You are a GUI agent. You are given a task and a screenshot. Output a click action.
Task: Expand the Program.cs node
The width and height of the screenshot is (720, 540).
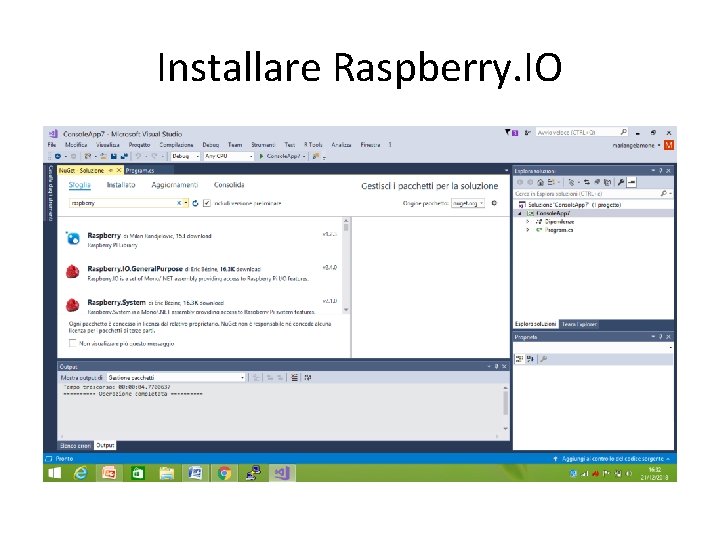pyautogui.click(x=528, y=230)
